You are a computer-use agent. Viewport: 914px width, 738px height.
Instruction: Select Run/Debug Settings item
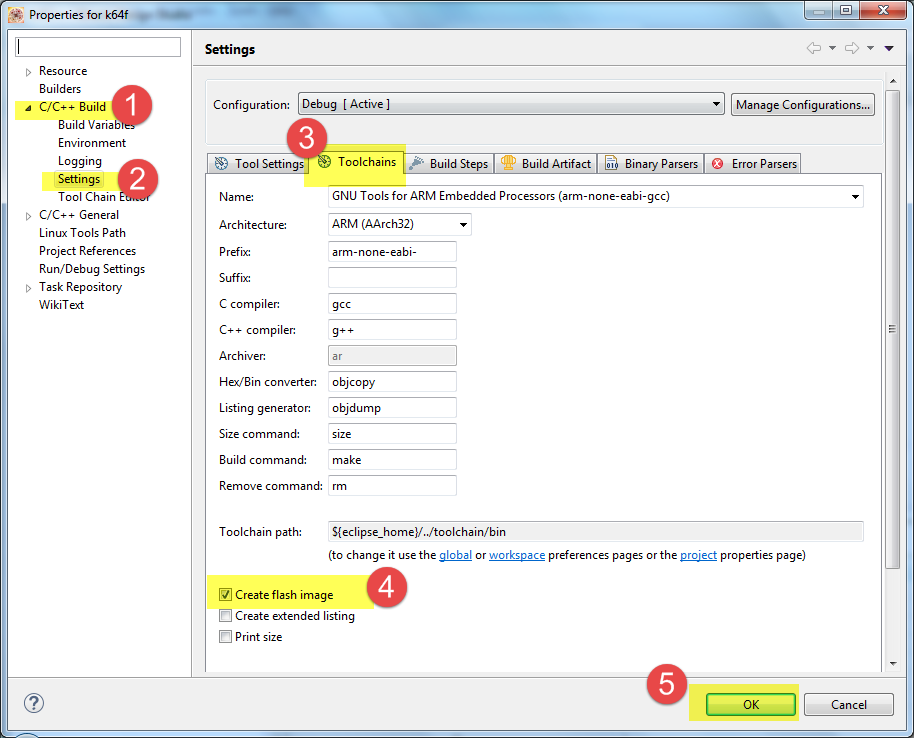click(x=92, y=269)
